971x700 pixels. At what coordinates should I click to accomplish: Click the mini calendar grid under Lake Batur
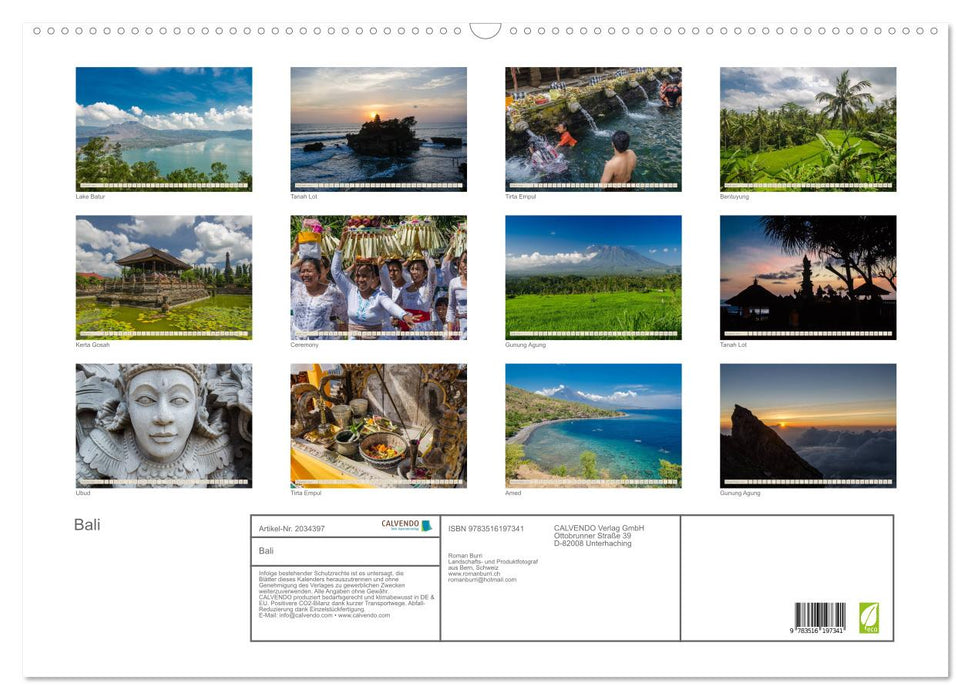[163, 182]
